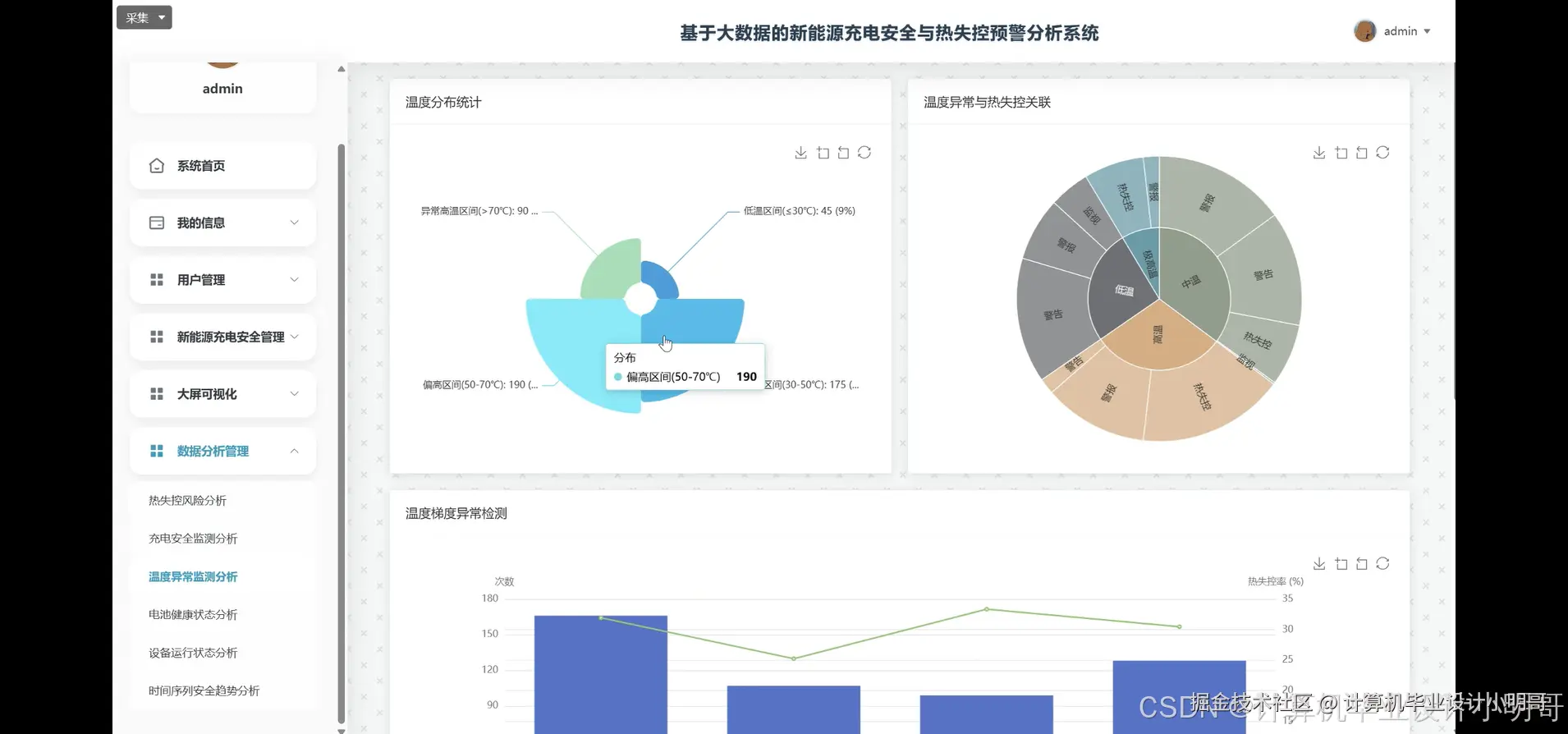Click the 异常高温区间(>70℃) label
The height and width of the screenshot is (734, 1568).
point(479,211)
